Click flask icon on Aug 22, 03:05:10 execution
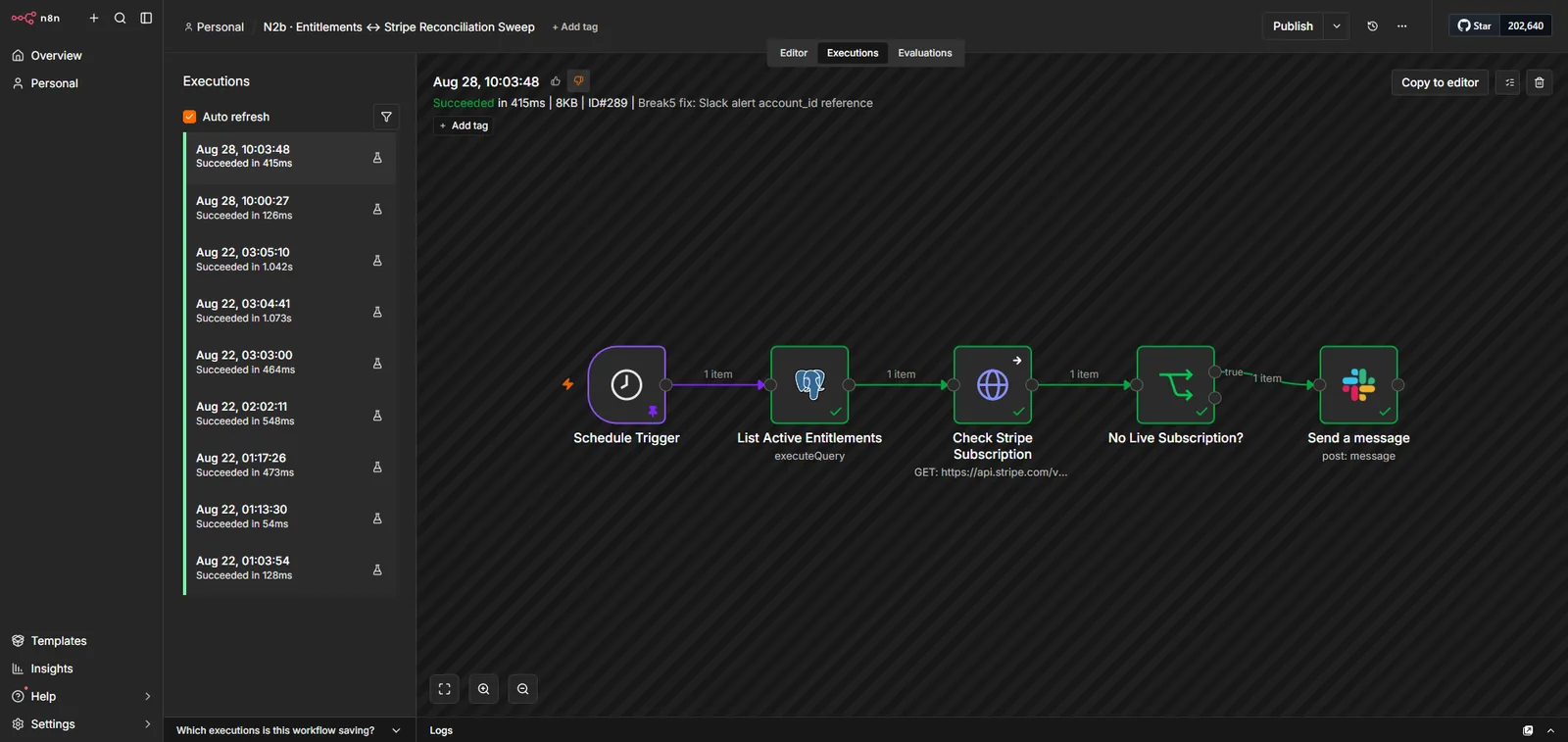 tap(377, 261)
